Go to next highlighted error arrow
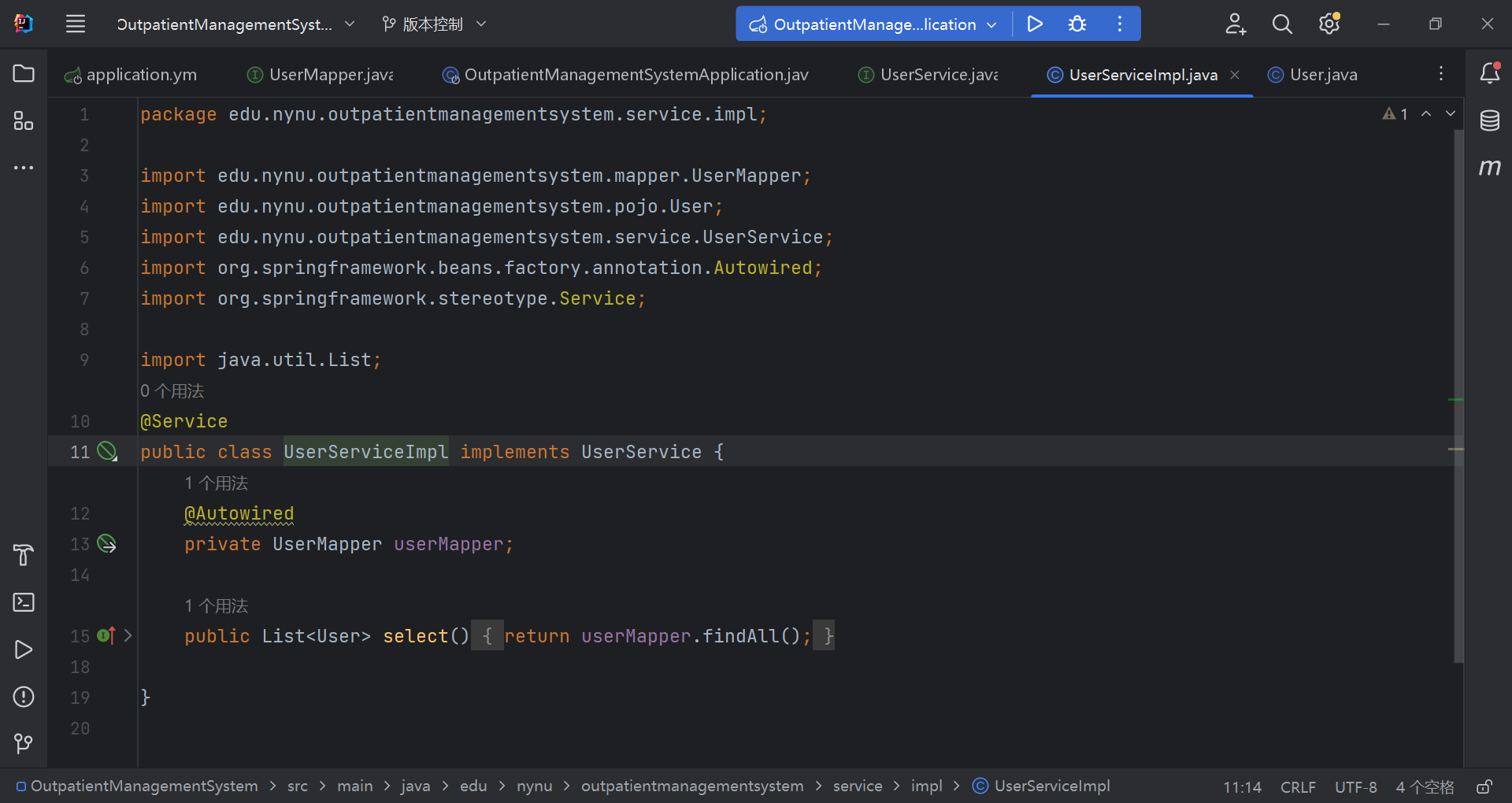This screenshot has width=1512, height=803. tap(1451, 114)
